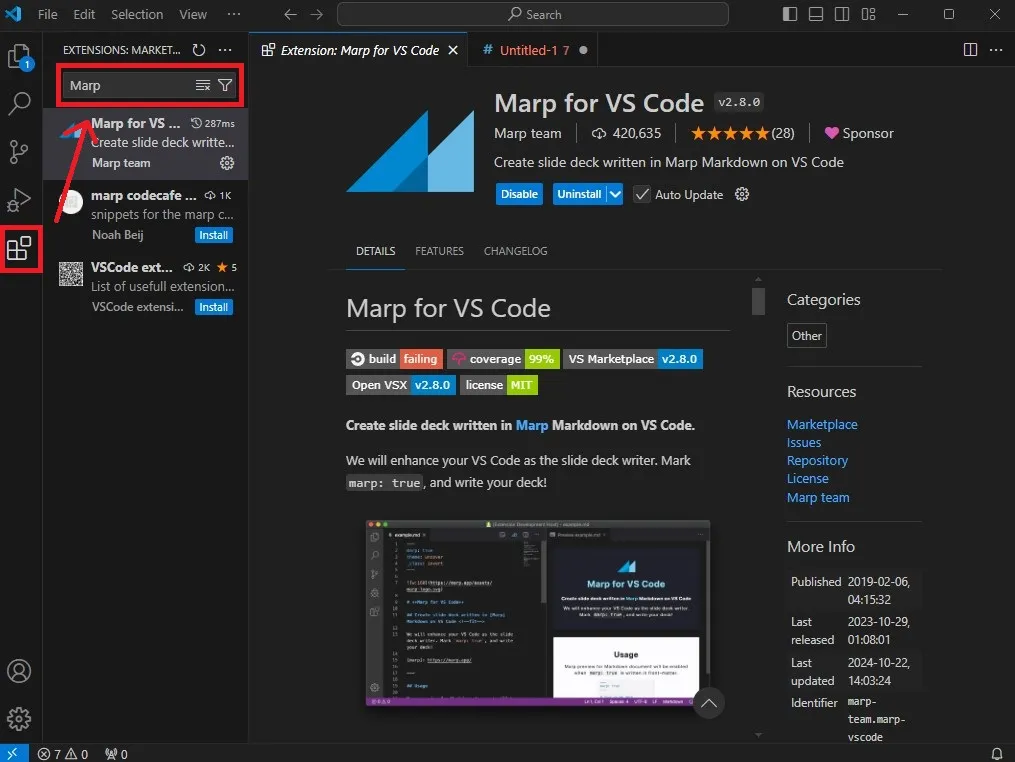Open the Marketplace resource link

click(x=822, y=425)
